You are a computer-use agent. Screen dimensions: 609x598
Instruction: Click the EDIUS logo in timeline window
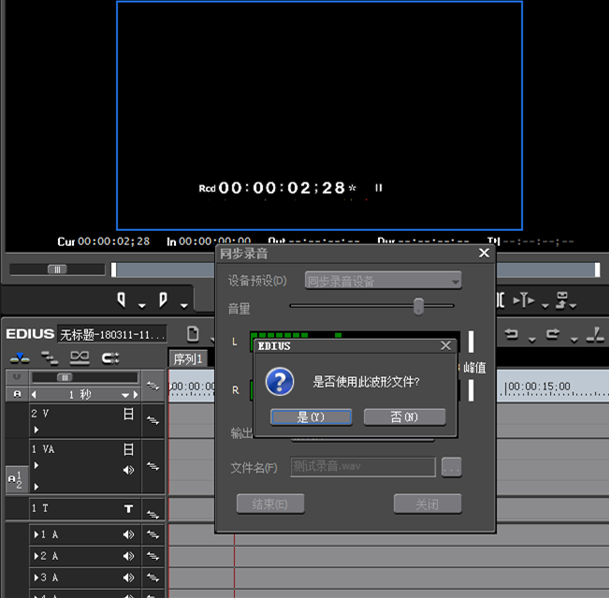click(x=30, y=334)
